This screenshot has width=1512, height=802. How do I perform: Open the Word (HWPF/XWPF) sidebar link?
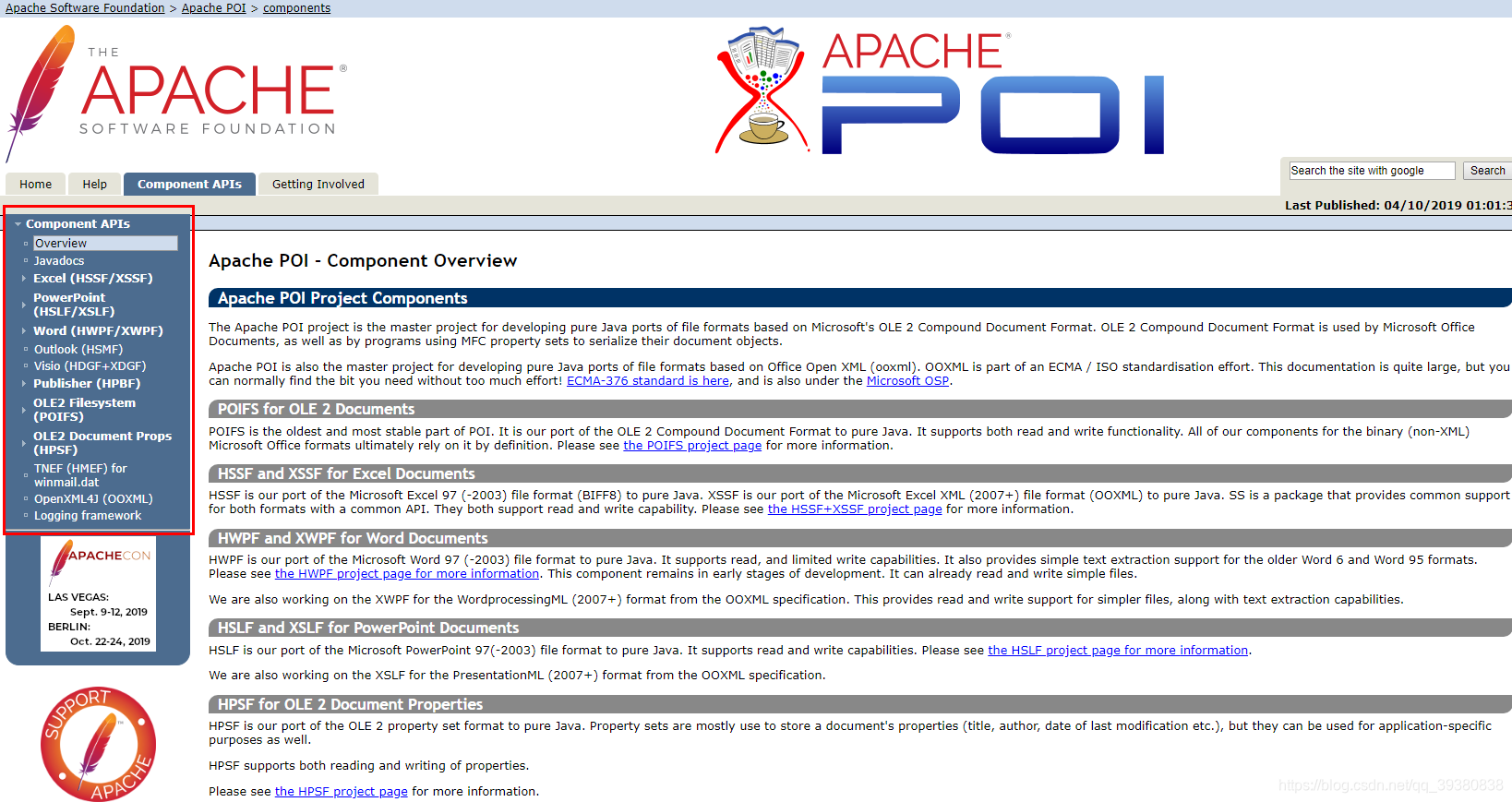pyautogui.click(x=98, y=331)
